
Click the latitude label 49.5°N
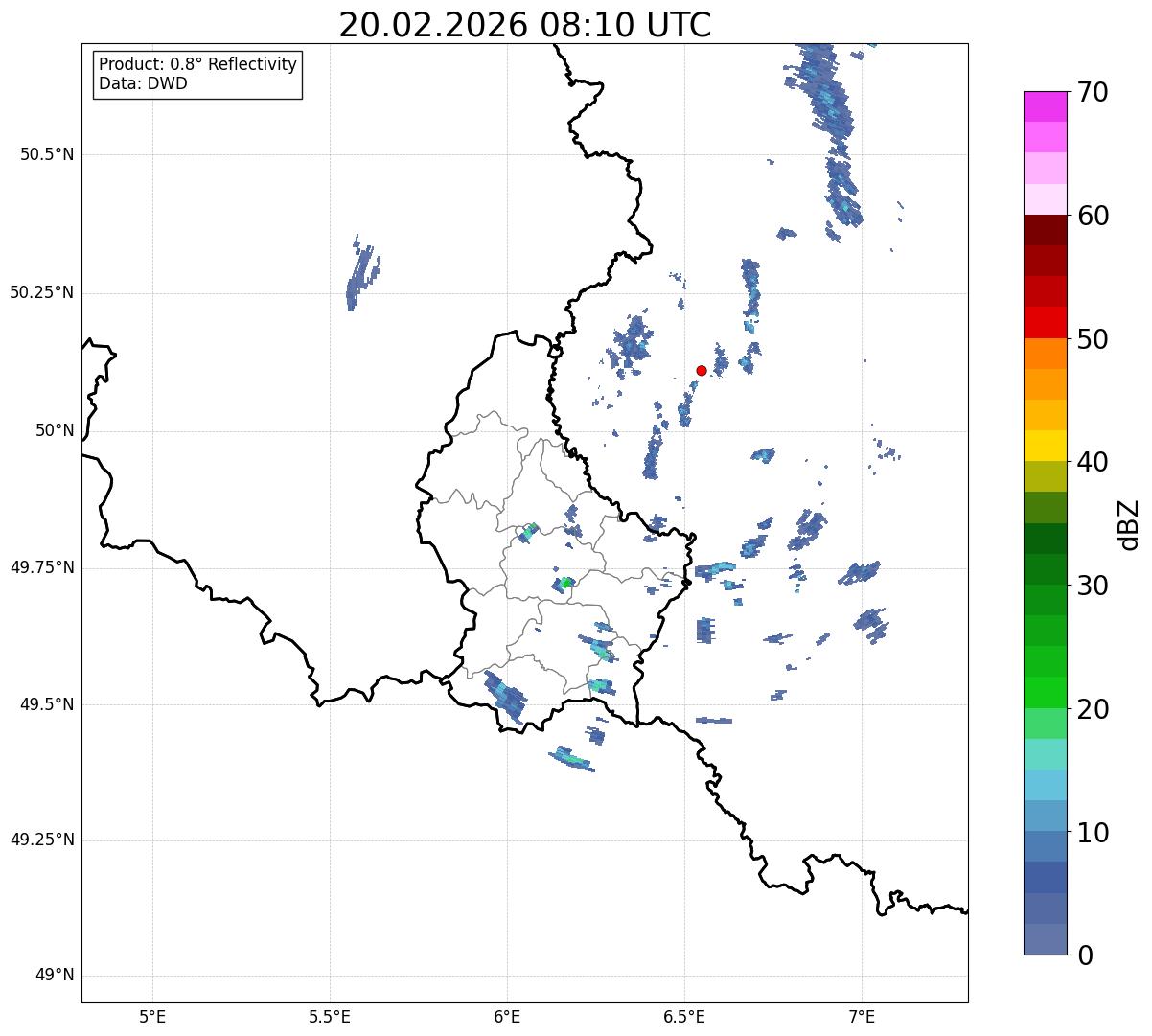click(x=47, y=704)
